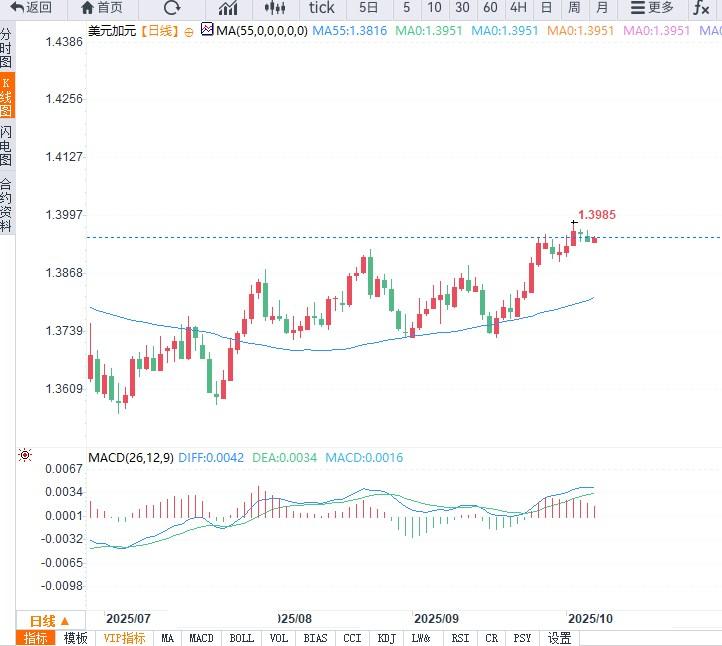Apply the MA indicator from bottom bar

168,638
